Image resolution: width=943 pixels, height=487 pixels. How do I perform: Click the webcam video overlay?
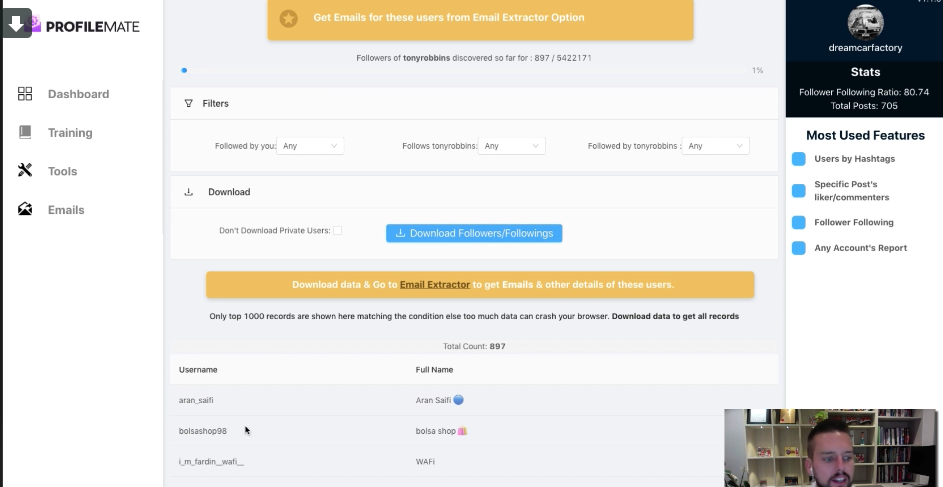point(831,448)
